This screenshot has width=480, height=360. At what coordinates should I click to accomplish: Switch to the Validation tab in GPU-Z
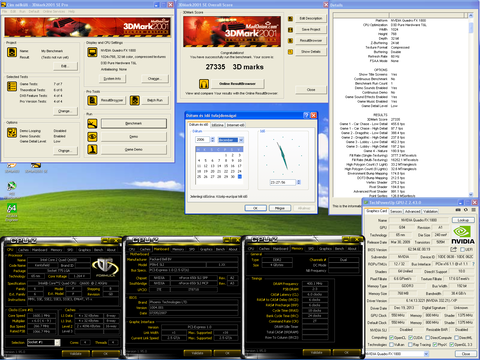click(430, 211)
